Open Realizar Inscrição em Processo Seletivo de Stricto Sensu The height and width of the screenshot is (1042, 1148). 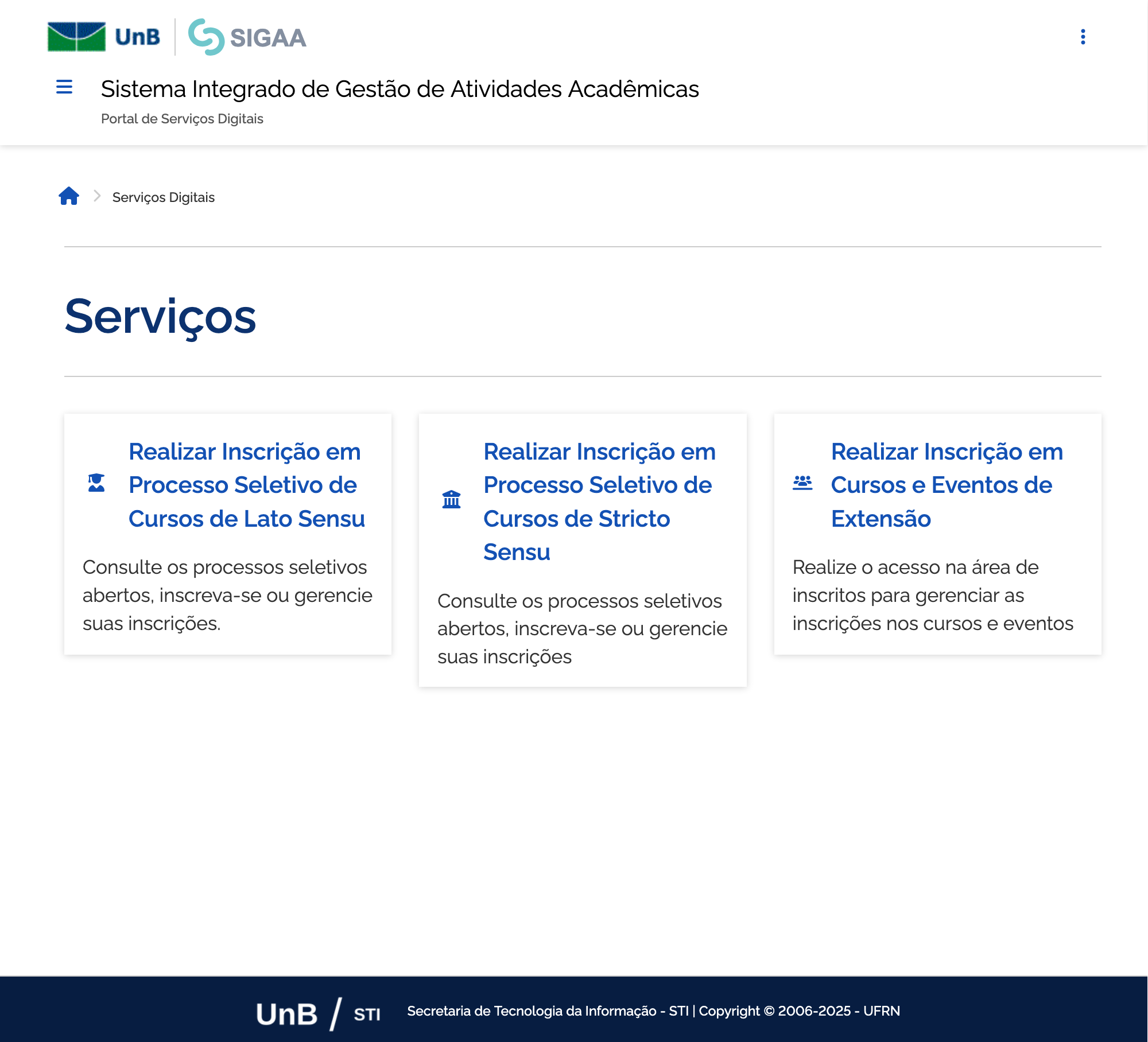click(598, 502)
